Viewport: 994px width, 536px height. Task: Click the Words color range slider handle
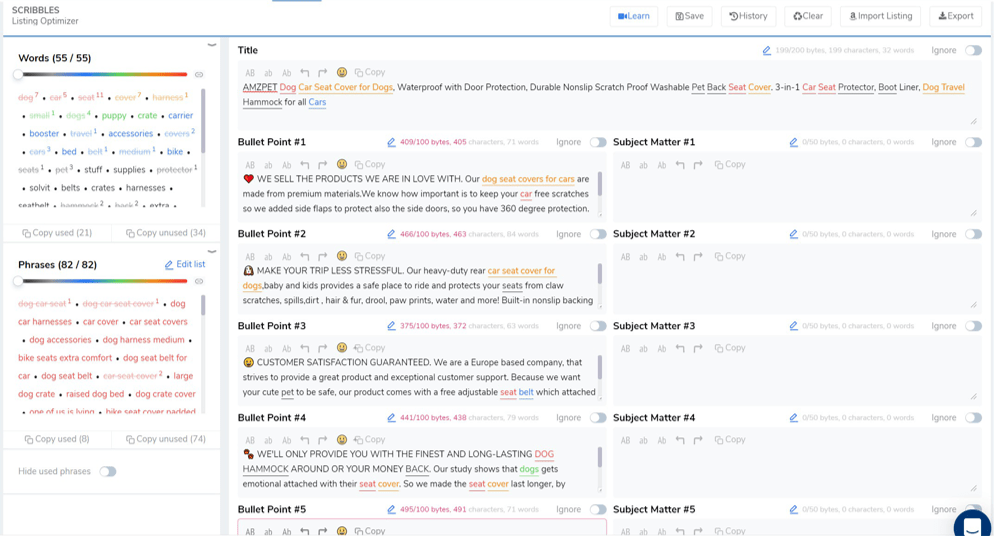click(x=18, y=75)
